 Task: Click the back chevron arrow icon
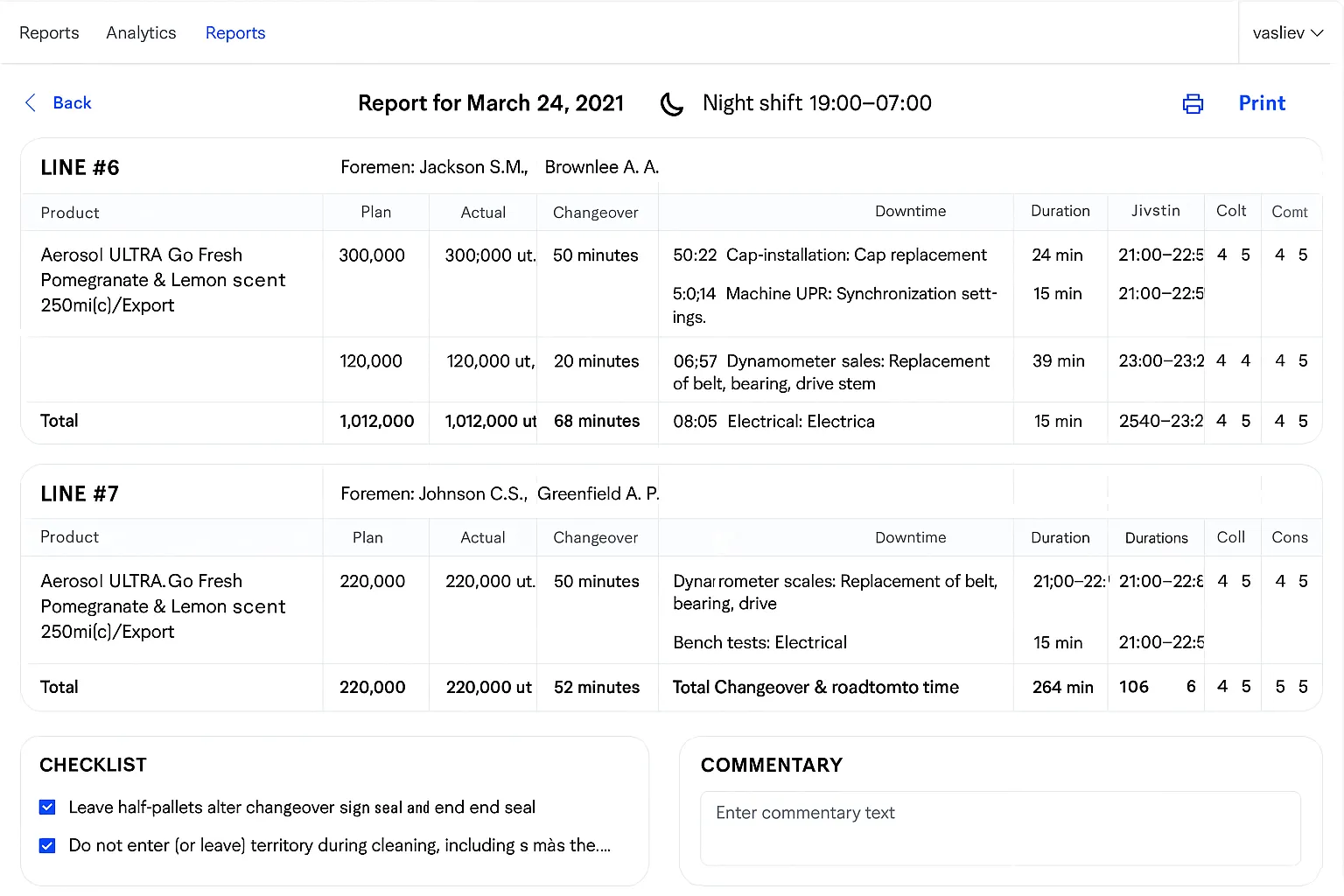31,103
